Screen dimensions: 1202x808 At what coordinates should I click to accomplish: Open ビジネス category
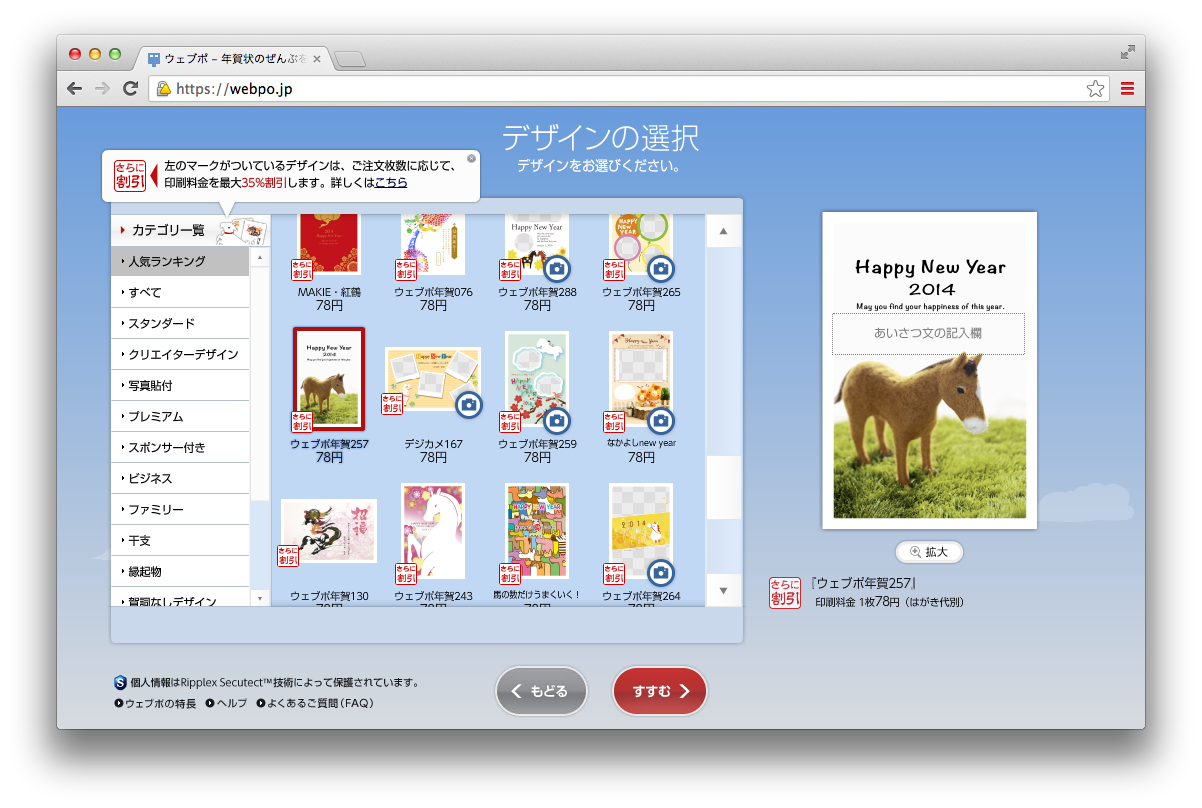point(180,478)
